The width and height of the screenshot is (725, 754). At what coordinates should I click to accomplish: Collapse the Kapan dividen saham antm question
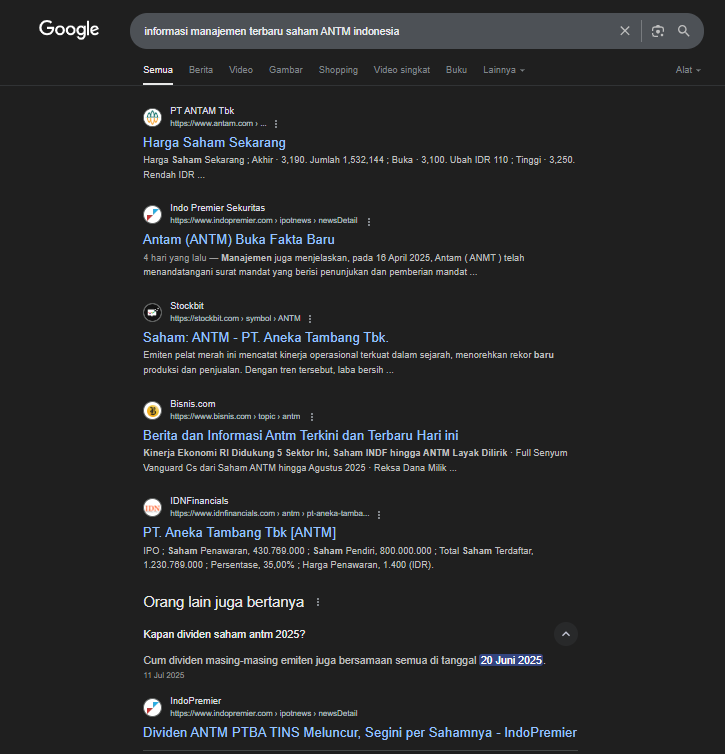[566, 634]
